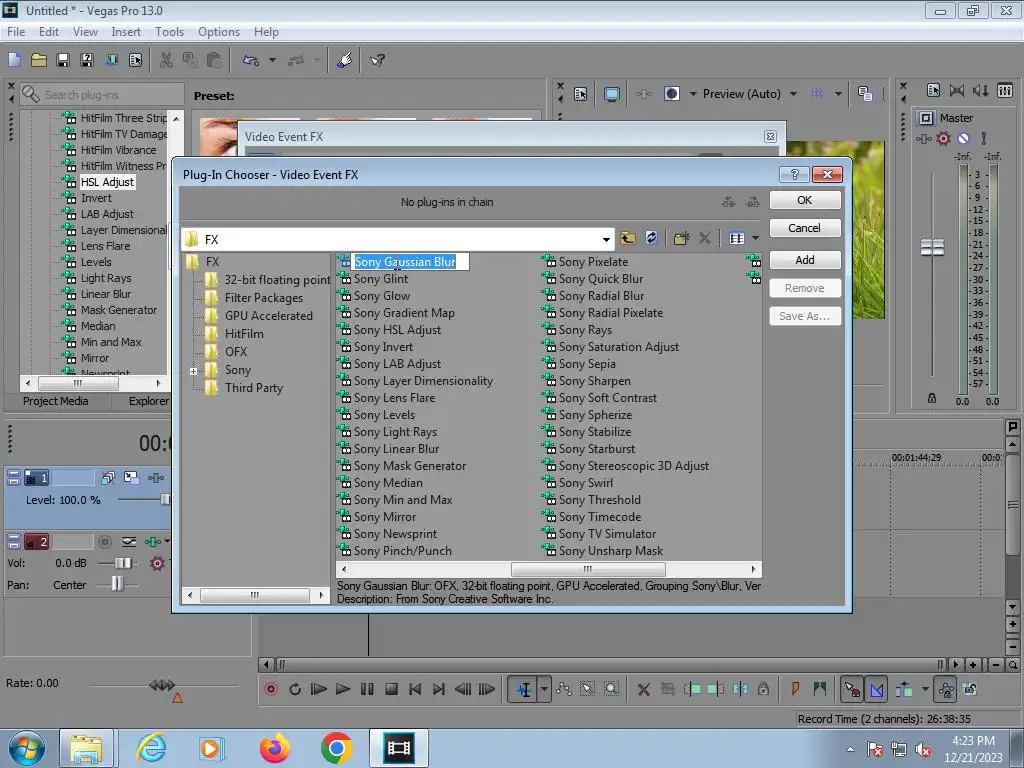Click the Go to Start button
The image size is (1024, 768).
415,689
